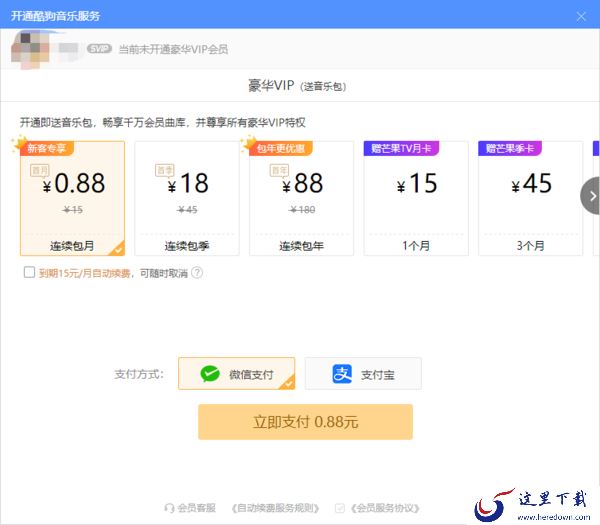Click the SVIP badge icon

99,49
